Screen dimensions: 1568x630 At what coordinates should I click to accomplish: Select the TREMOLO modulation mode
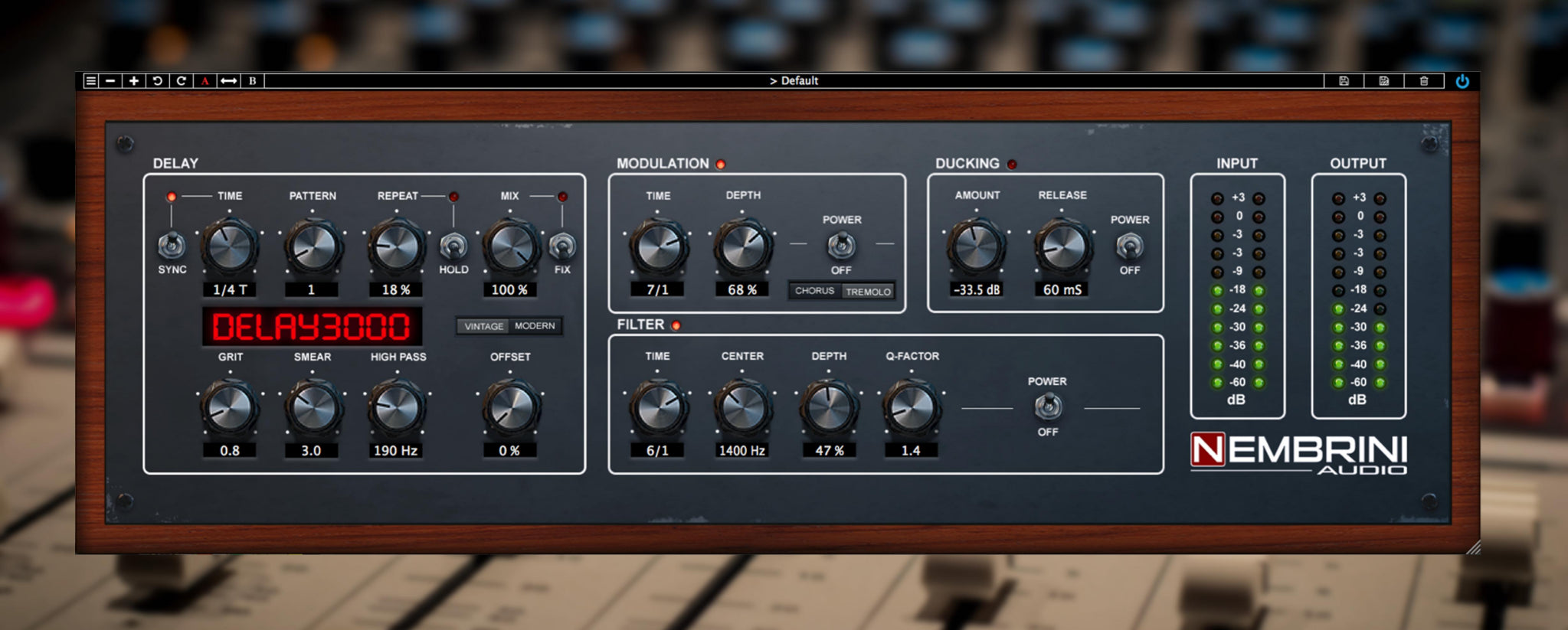[868, 292]
